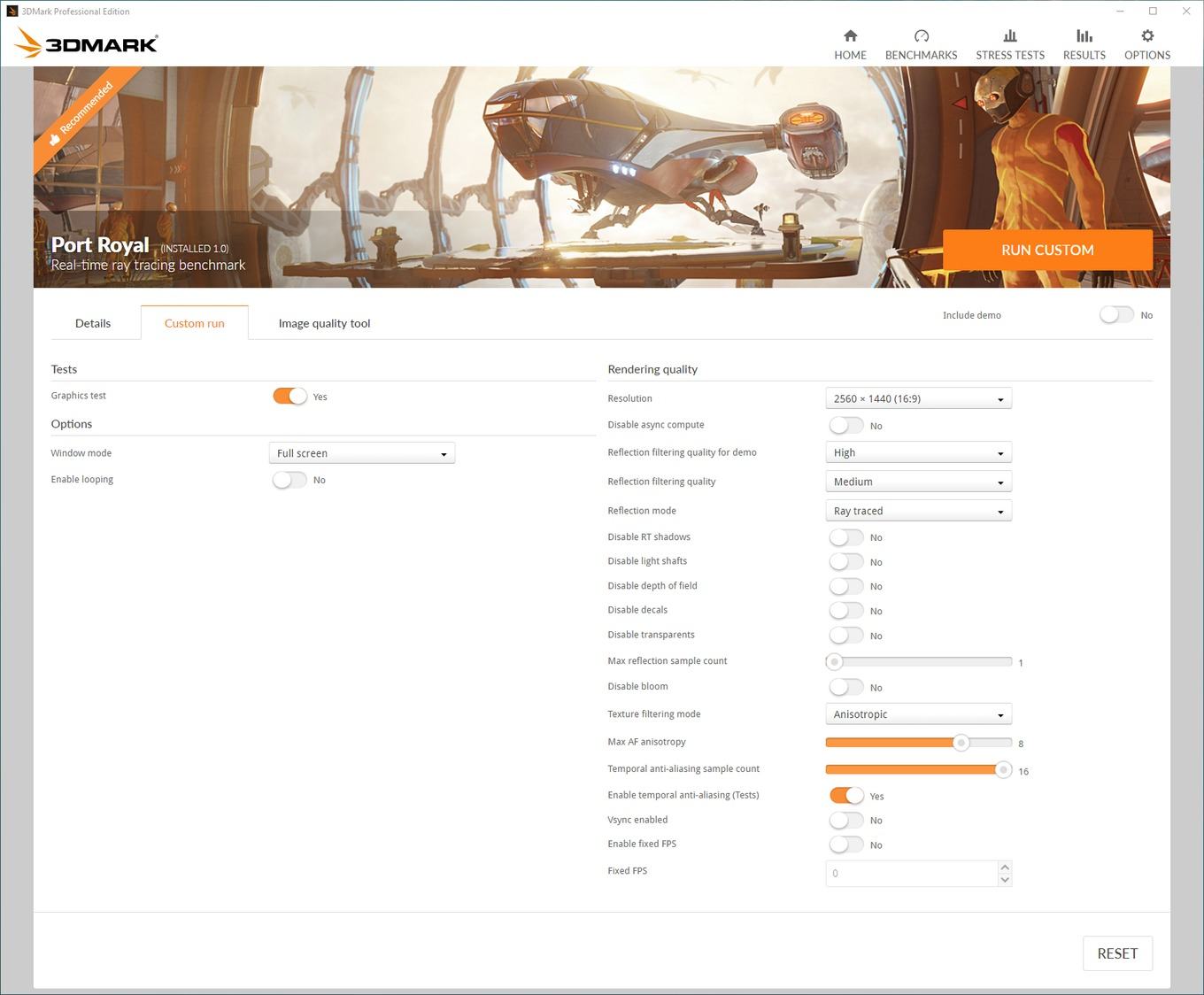The image size is (1204, 995).
Task: Toggle Disable bloom switch
Action: click(846, 687)
